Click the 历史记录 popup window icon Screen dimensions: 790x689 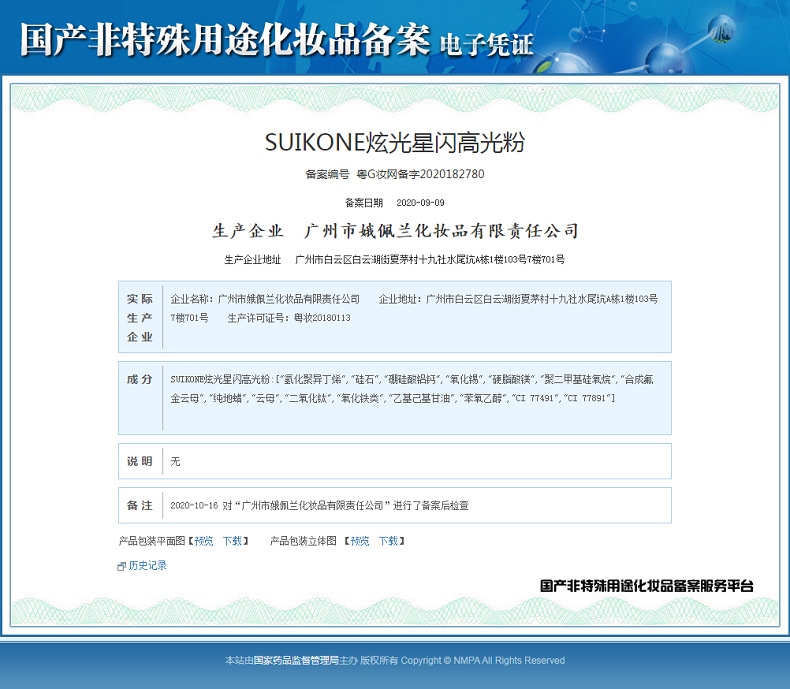click(x=121, y=566)
